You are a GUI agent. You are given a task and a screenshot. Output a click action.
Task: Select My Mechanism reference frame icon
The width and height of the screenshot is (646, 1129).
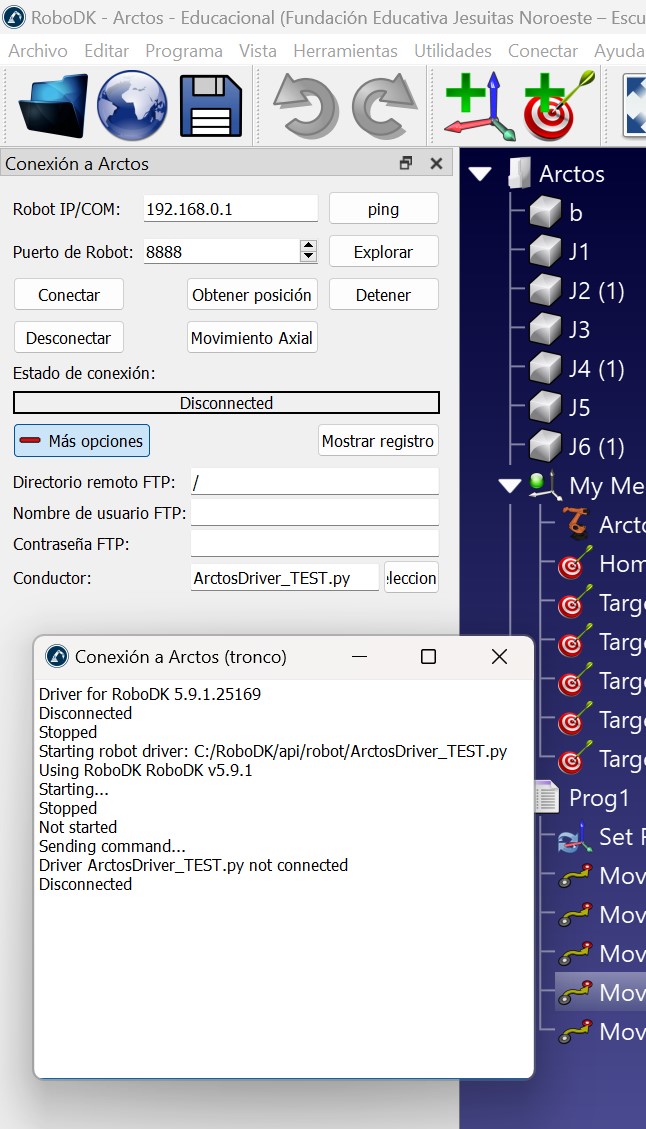[x=545, y=485]
